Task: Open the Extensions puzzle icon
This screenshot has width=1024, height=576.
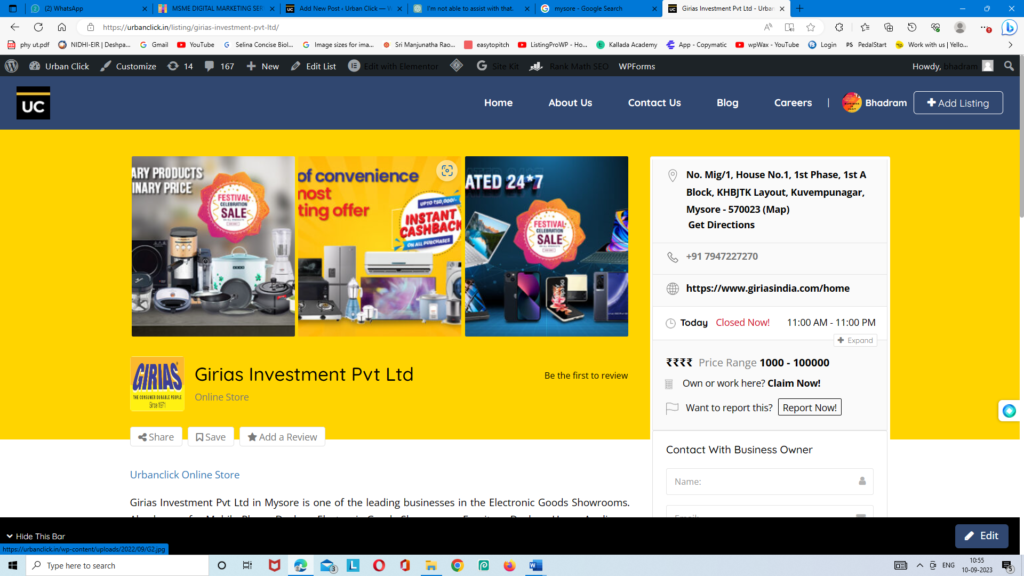Action: (839, 27)
